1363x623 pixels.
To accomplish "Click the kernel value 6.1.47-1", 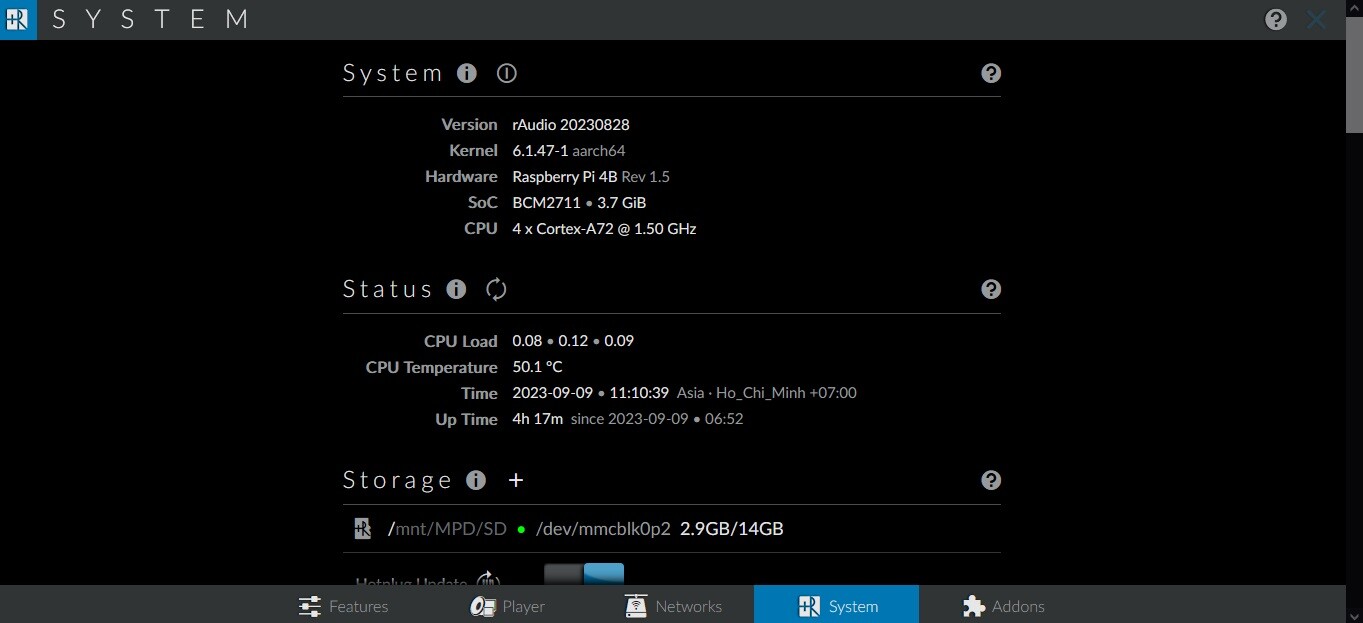I will (x=540, y=151).
